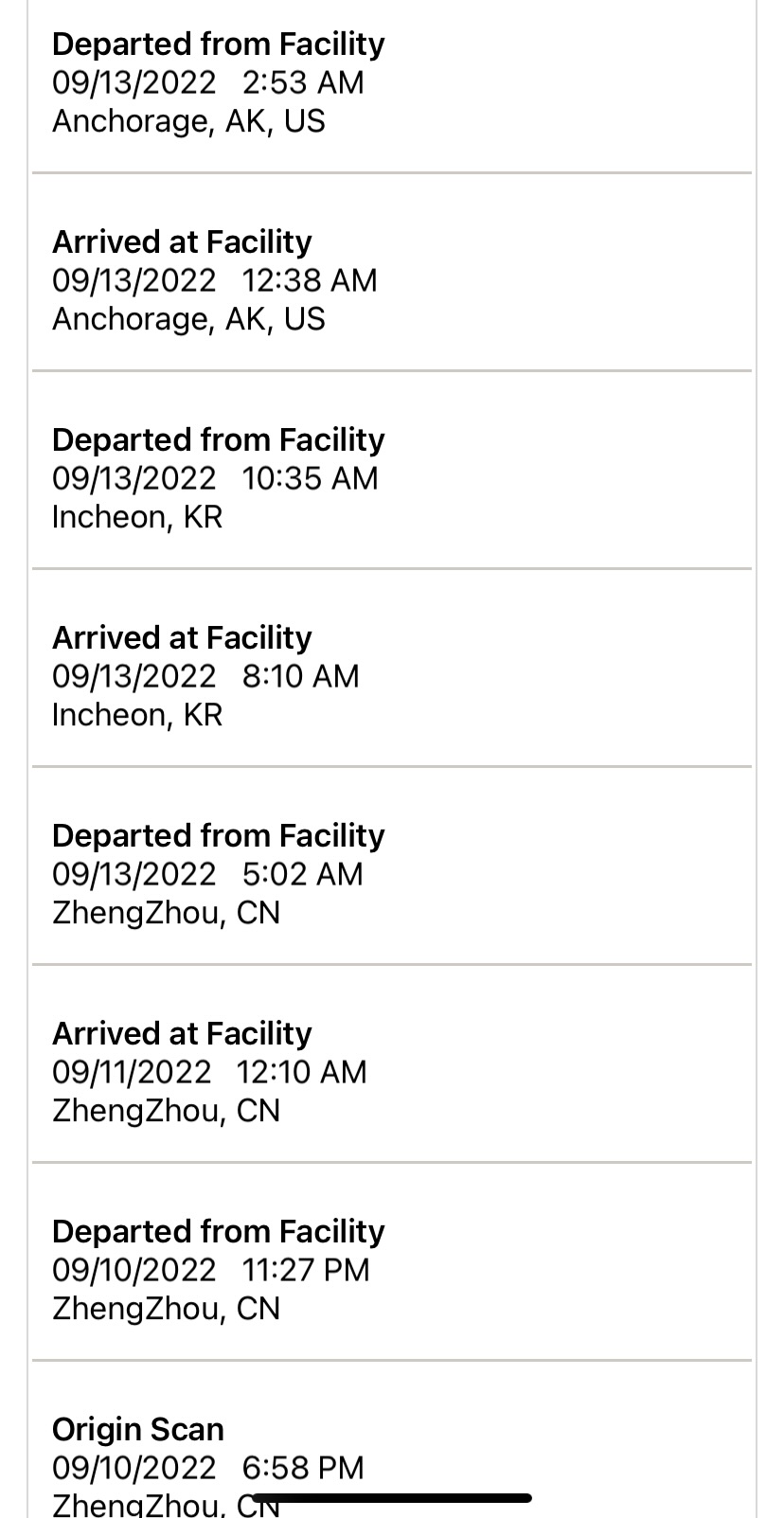Tap Anchorage, AK, US under Departed entry
The height and width of the screenshot is (1518, 784).
[188, 122]
